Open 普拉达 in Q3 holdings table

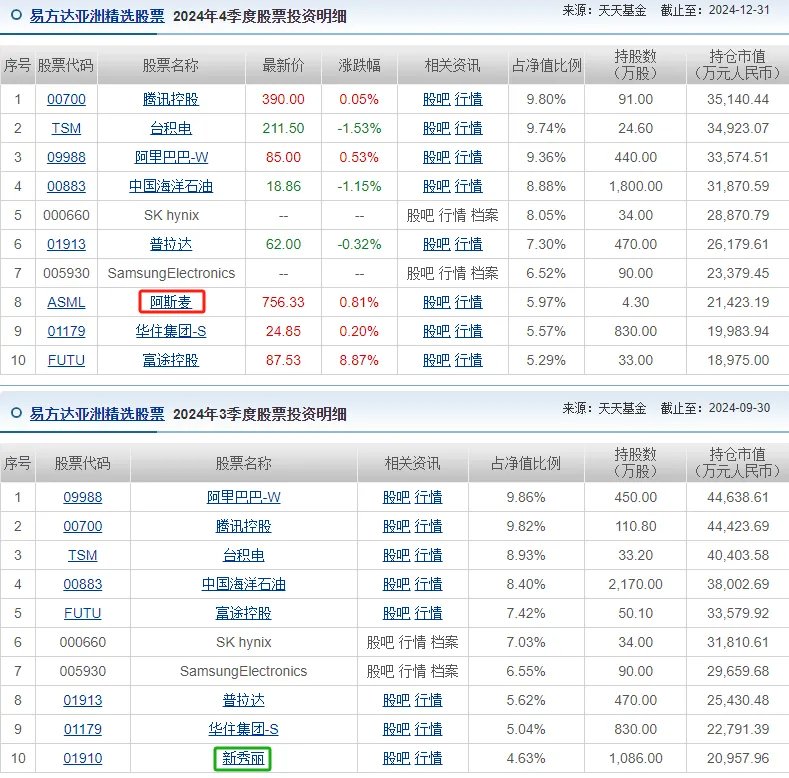coord(244,701)
